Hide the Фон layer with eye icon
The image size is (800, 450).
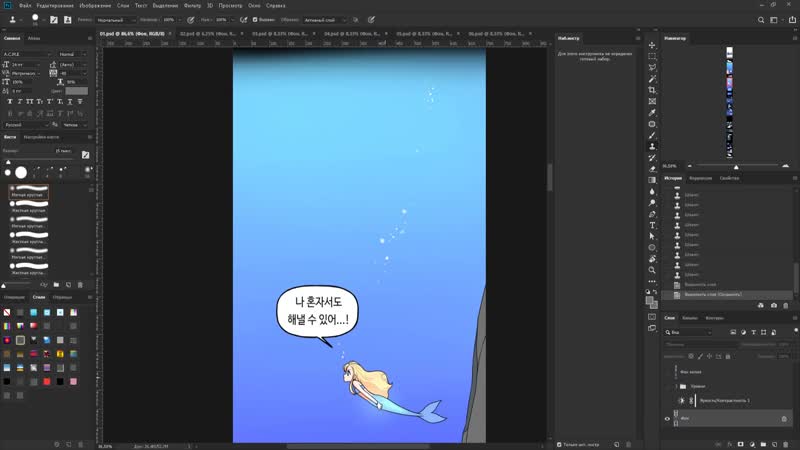coord(667,419)
